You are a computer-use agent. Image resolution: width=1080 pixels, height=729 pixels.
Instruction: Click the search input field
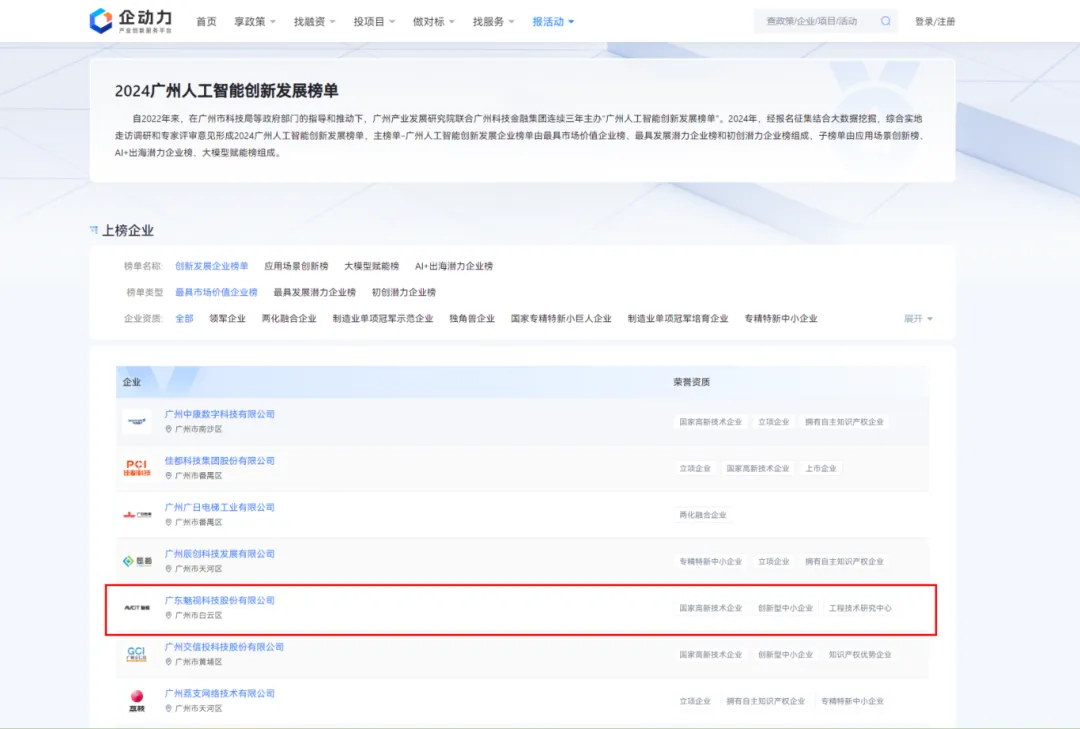click(815, 21)
